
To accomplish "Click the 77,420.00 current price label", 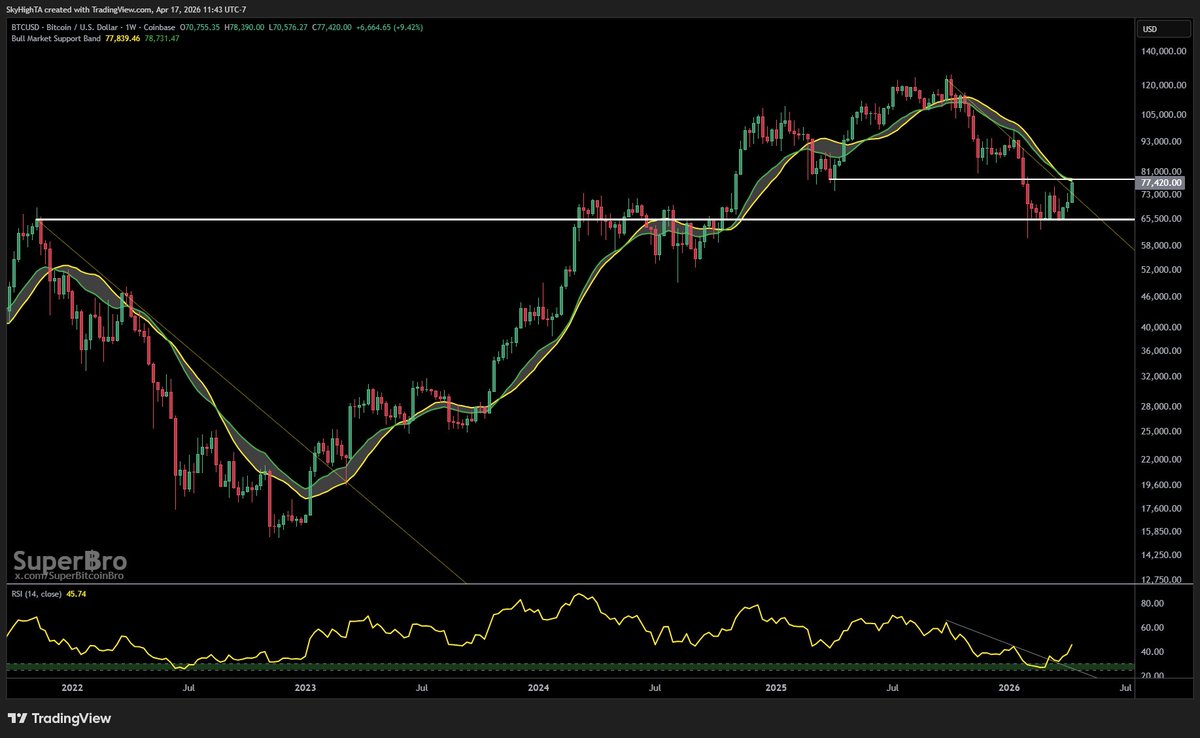I will point(1161,183).
